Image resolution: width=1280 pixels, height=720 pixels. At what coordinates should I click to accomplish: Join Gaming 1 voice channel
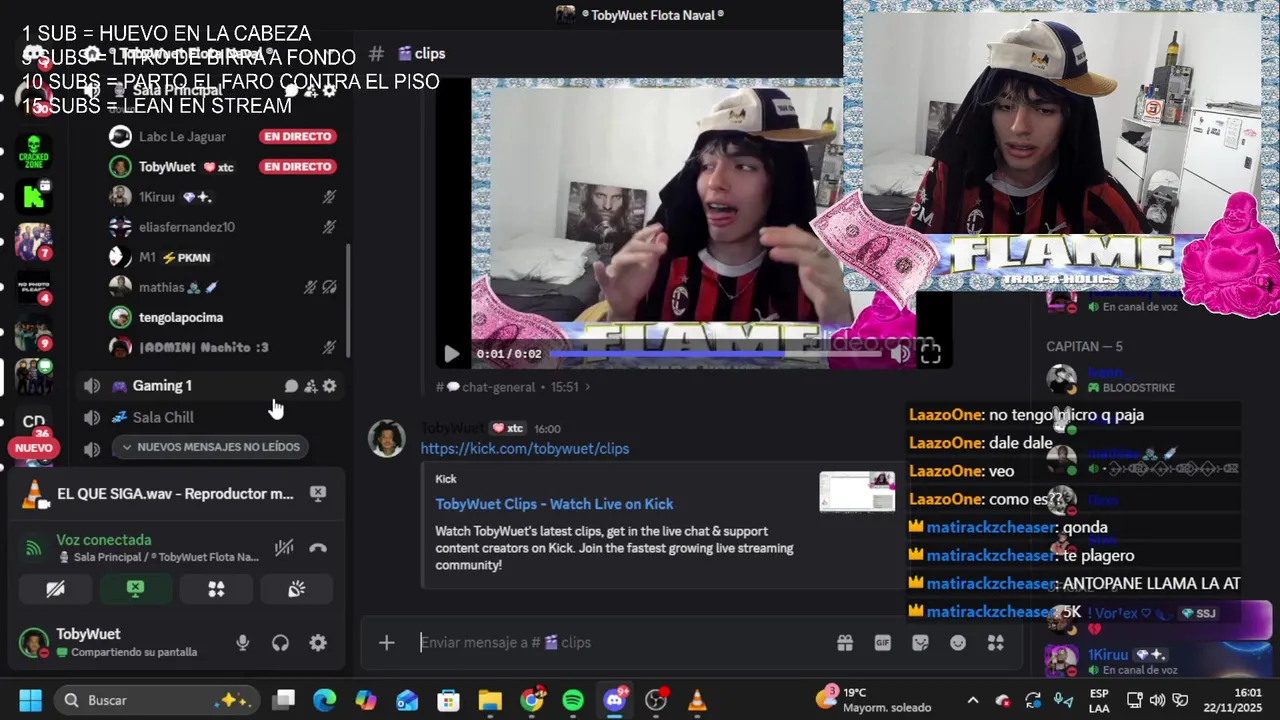(162, 386)
